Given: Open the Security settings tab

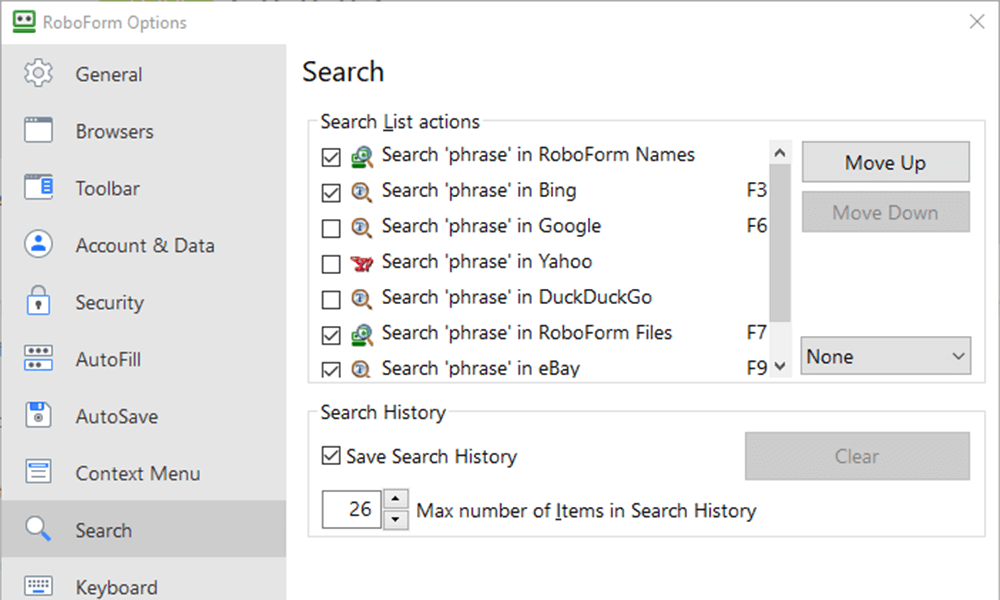Looking at the screenshot, I should pyautogui.click(x=143, y=302).
